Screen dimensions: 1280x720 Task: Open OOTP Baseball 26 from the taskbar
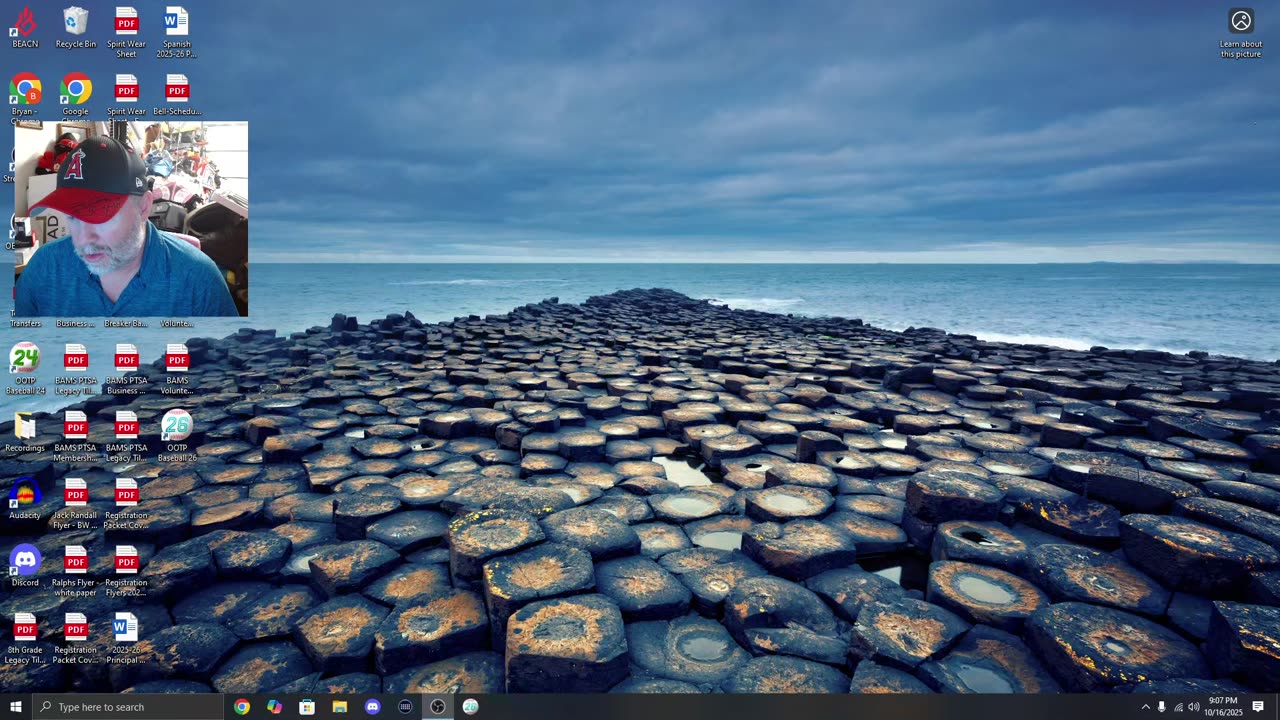tap(471, 707)
